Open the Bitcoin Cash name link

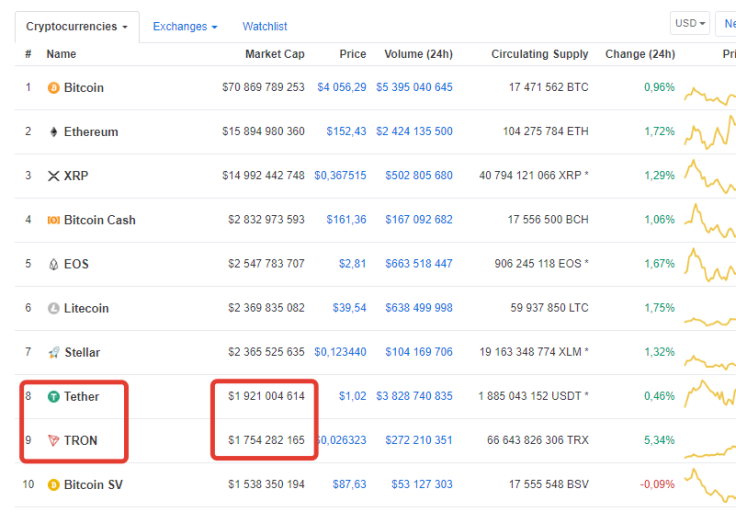(x=100, y=220)
